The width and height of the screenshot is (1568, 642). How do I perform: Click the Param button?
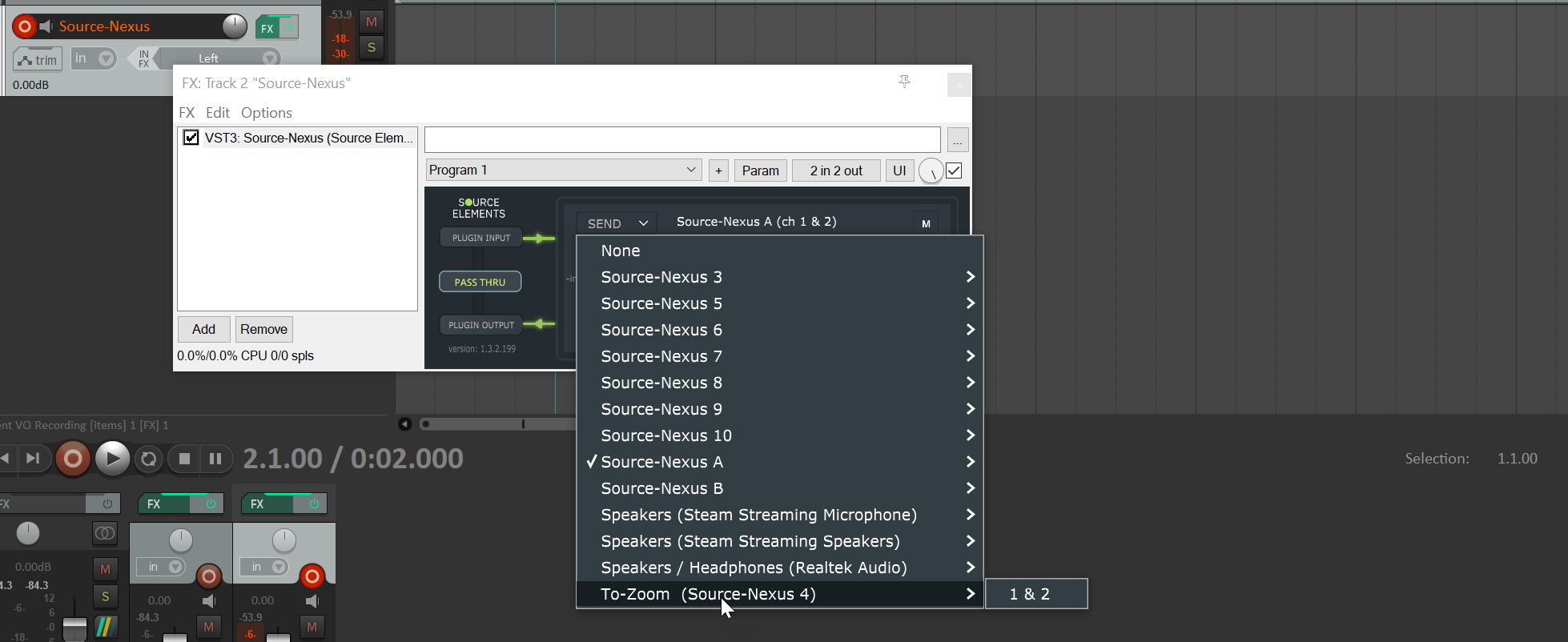click(x=760, y=171)
